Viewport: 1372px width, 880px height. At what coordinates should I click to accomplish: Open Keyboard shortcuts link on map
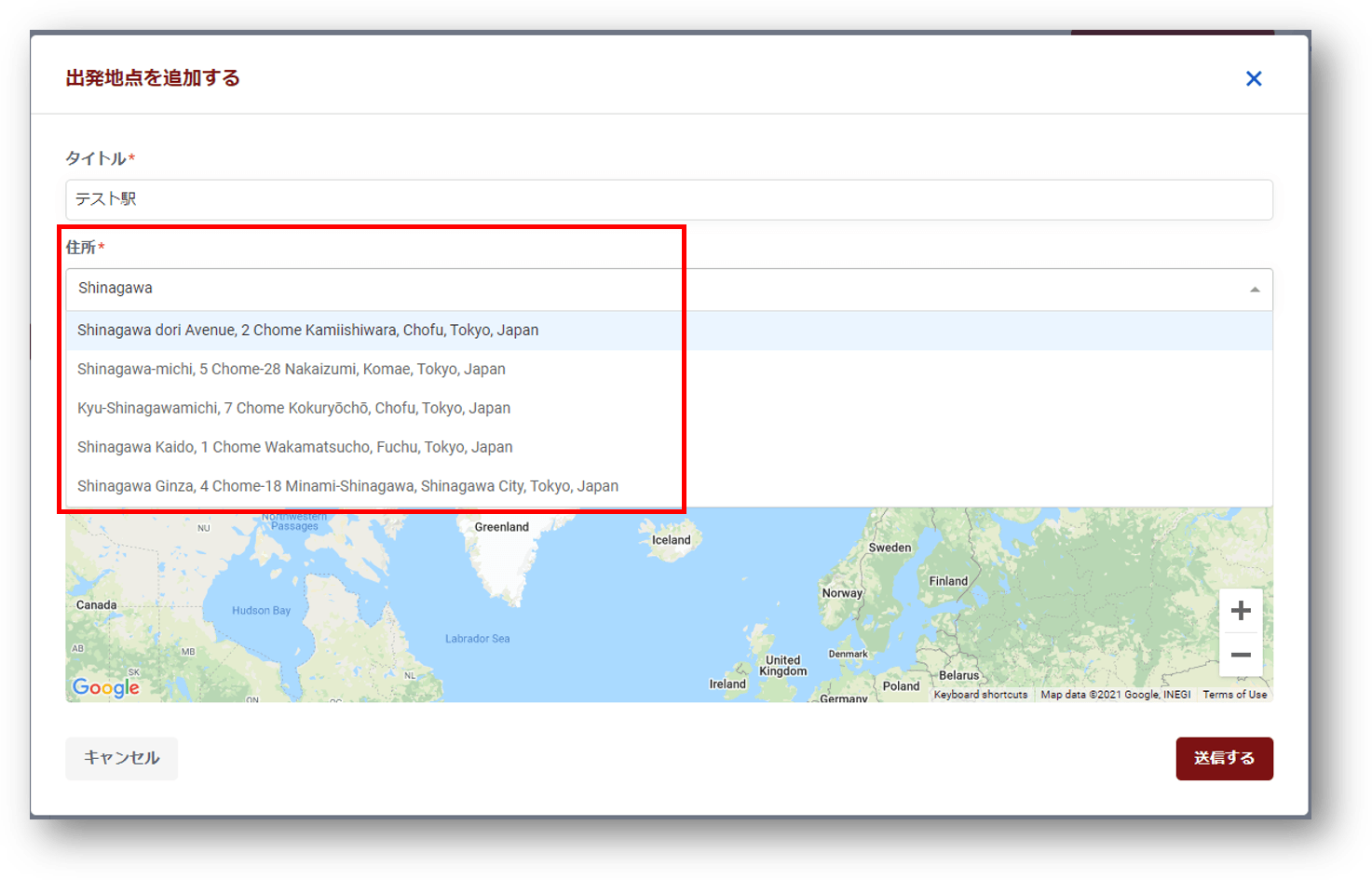point(981,695)
